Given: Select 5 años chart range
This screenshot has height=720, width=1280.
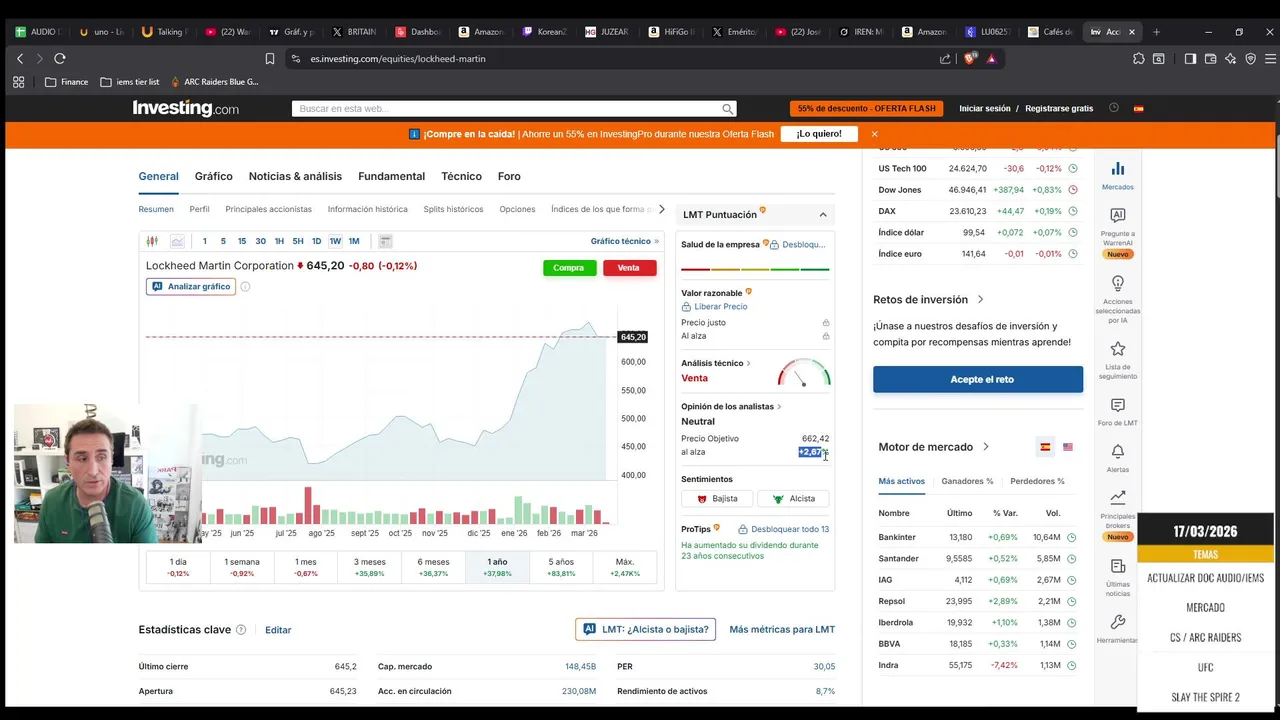Looking at the screenshot, I should [561, 567].
